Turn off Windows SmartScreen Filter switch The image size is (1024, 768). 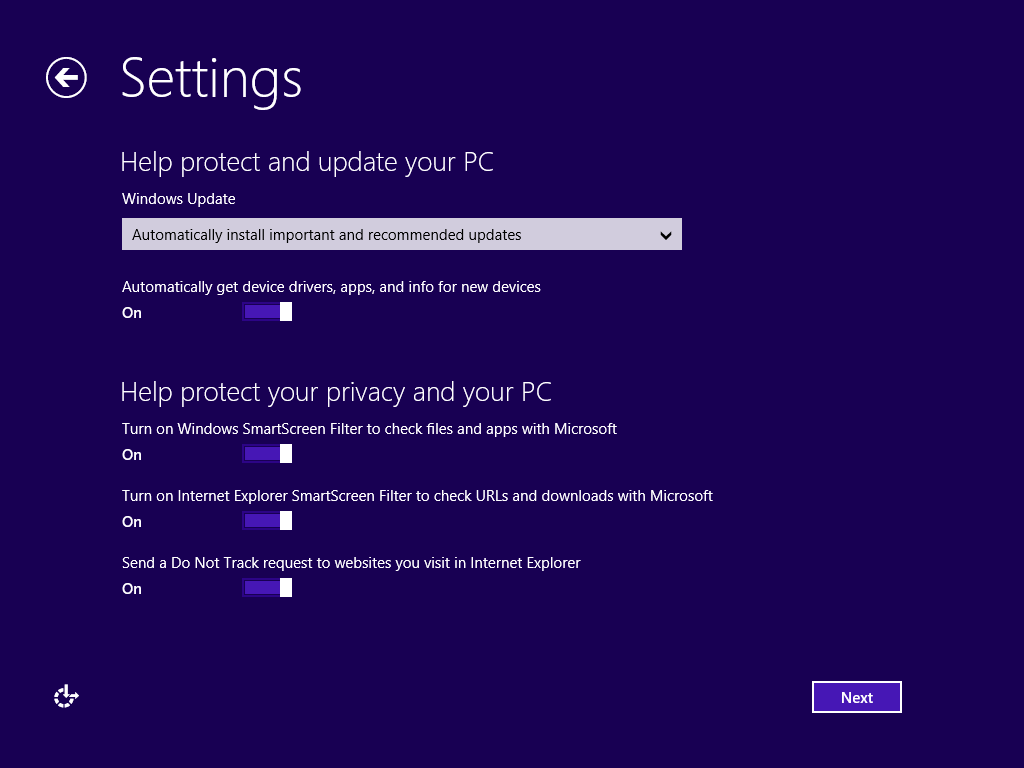(267, 454)
